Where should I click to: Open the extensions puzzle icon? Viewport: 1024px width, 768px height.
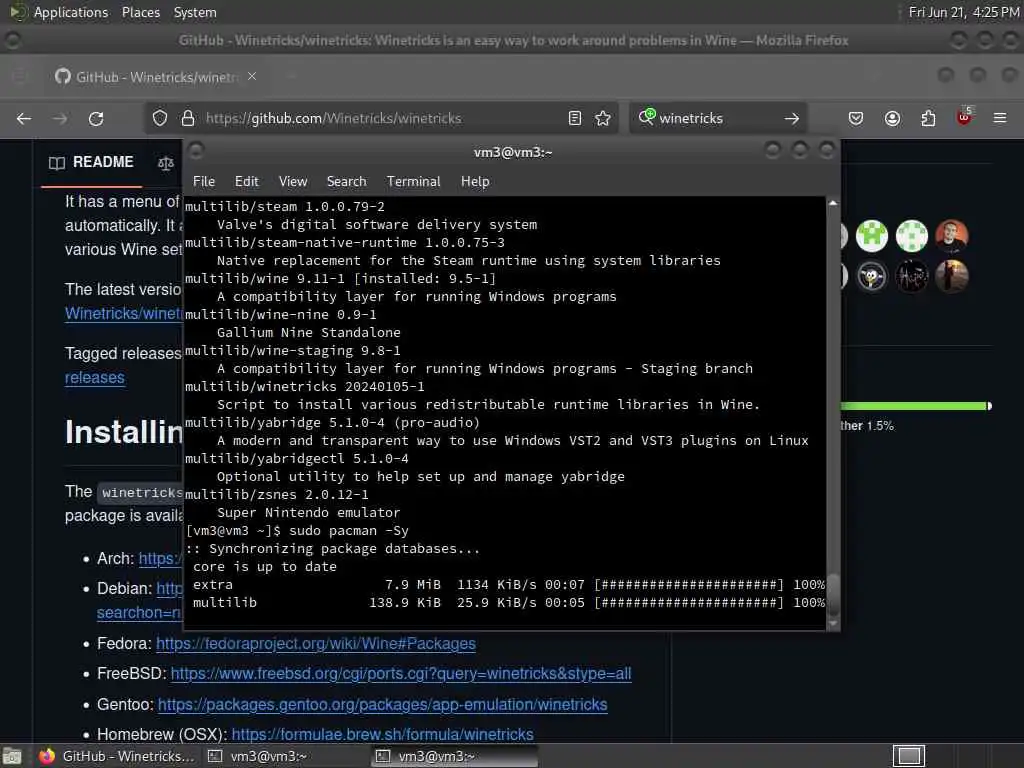pos(928,118)
